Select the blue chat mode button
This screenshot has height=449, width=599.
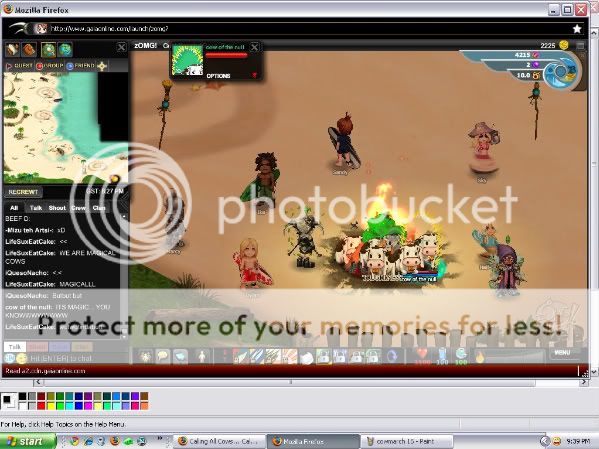[x=59, y=347]
